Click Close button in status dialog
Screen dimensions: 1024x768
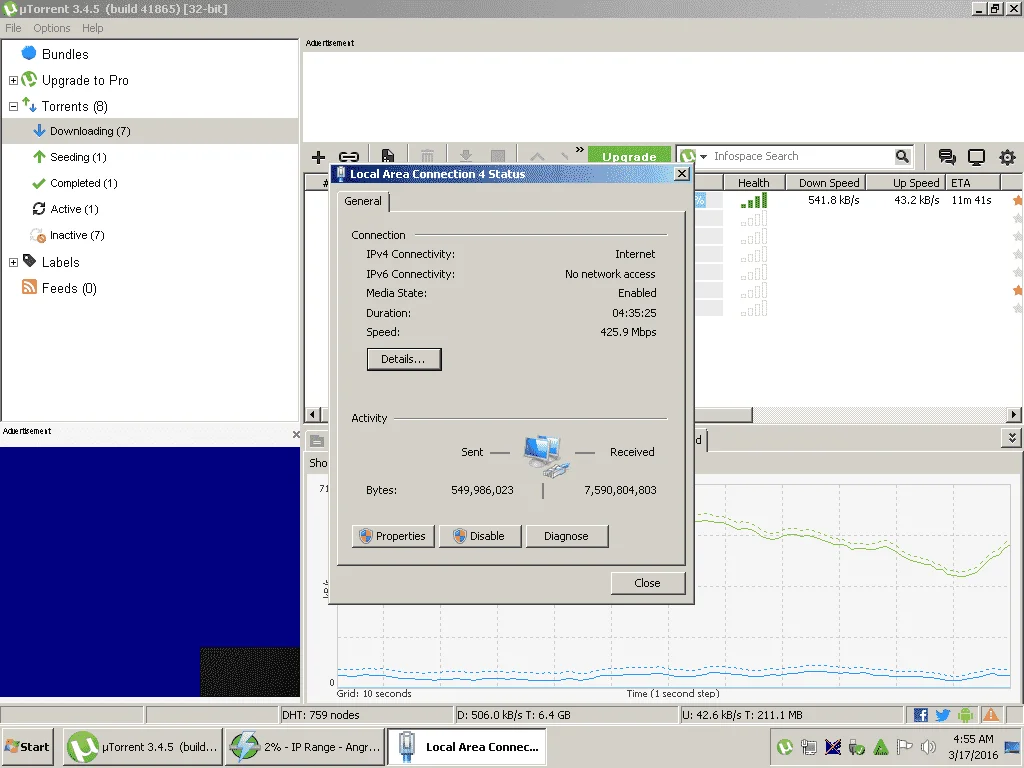(647, 583)
